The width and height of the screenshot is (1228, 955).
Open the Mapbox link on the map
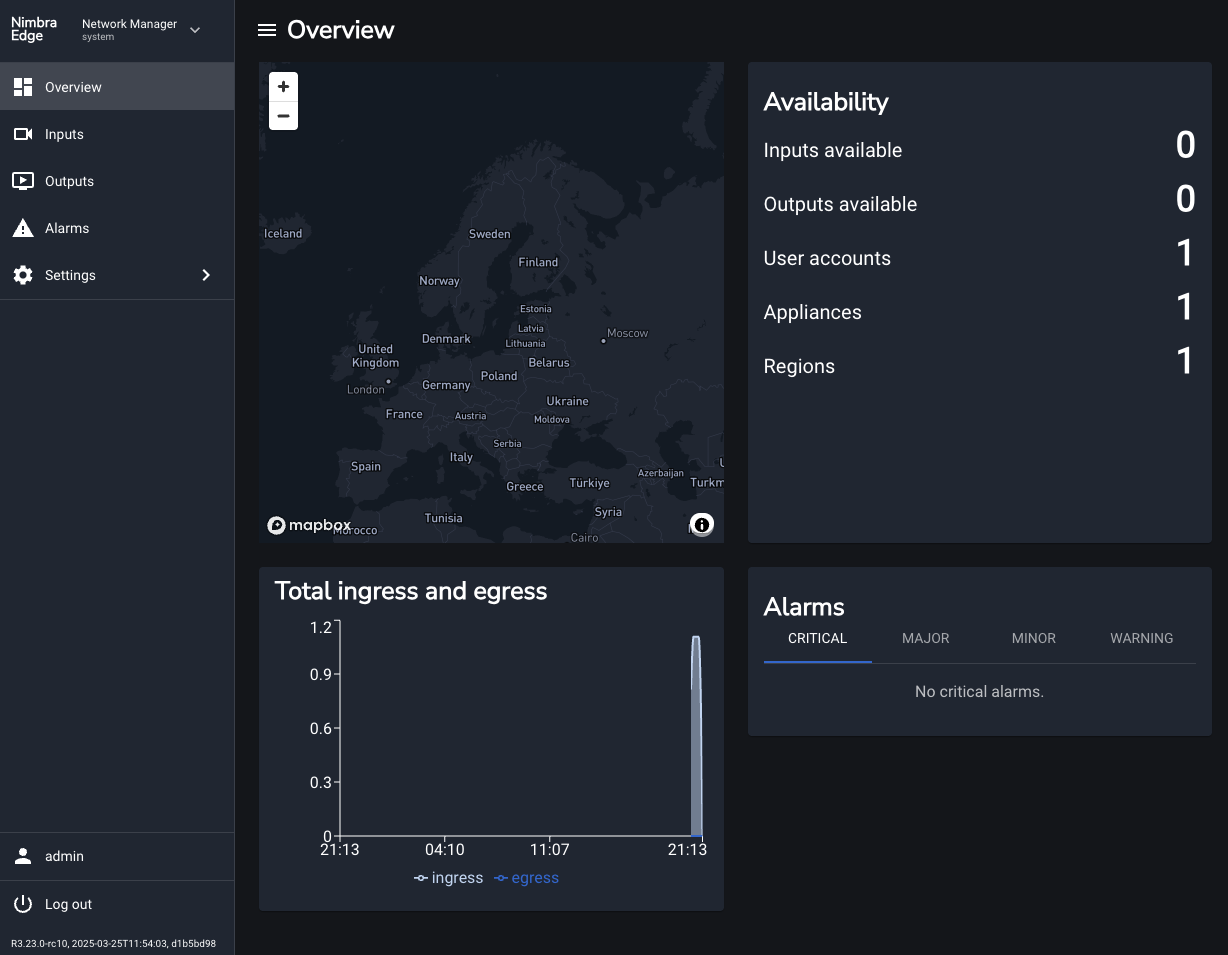coord(309,525)
